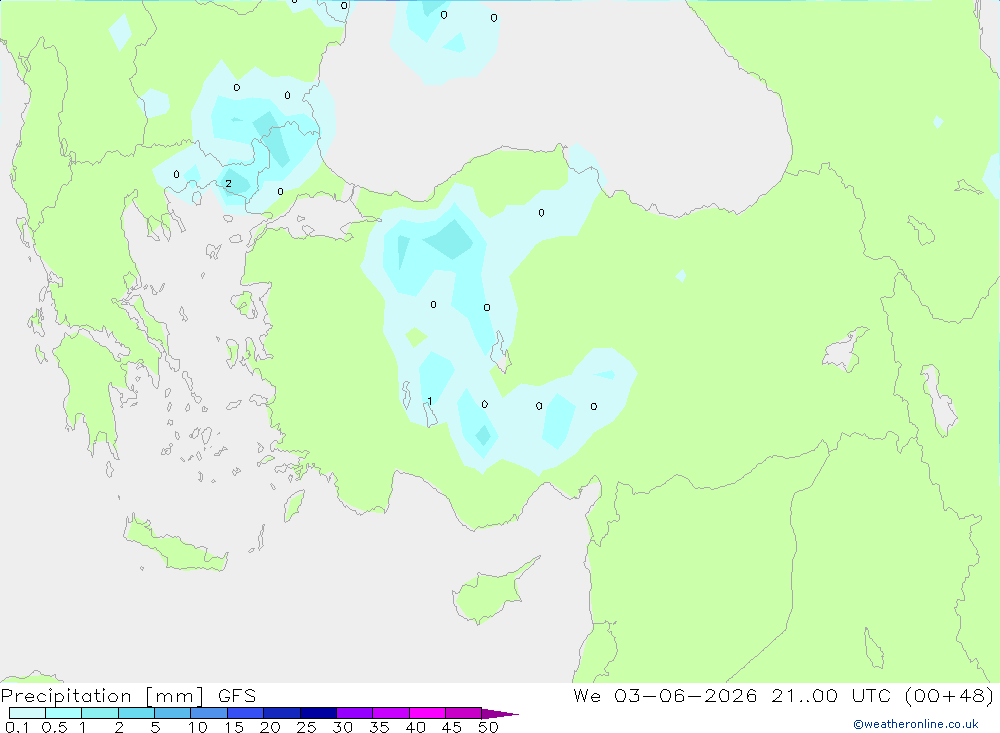Click the "21..00 UTC" time text
1000x733 pixels.
(832, 695)
